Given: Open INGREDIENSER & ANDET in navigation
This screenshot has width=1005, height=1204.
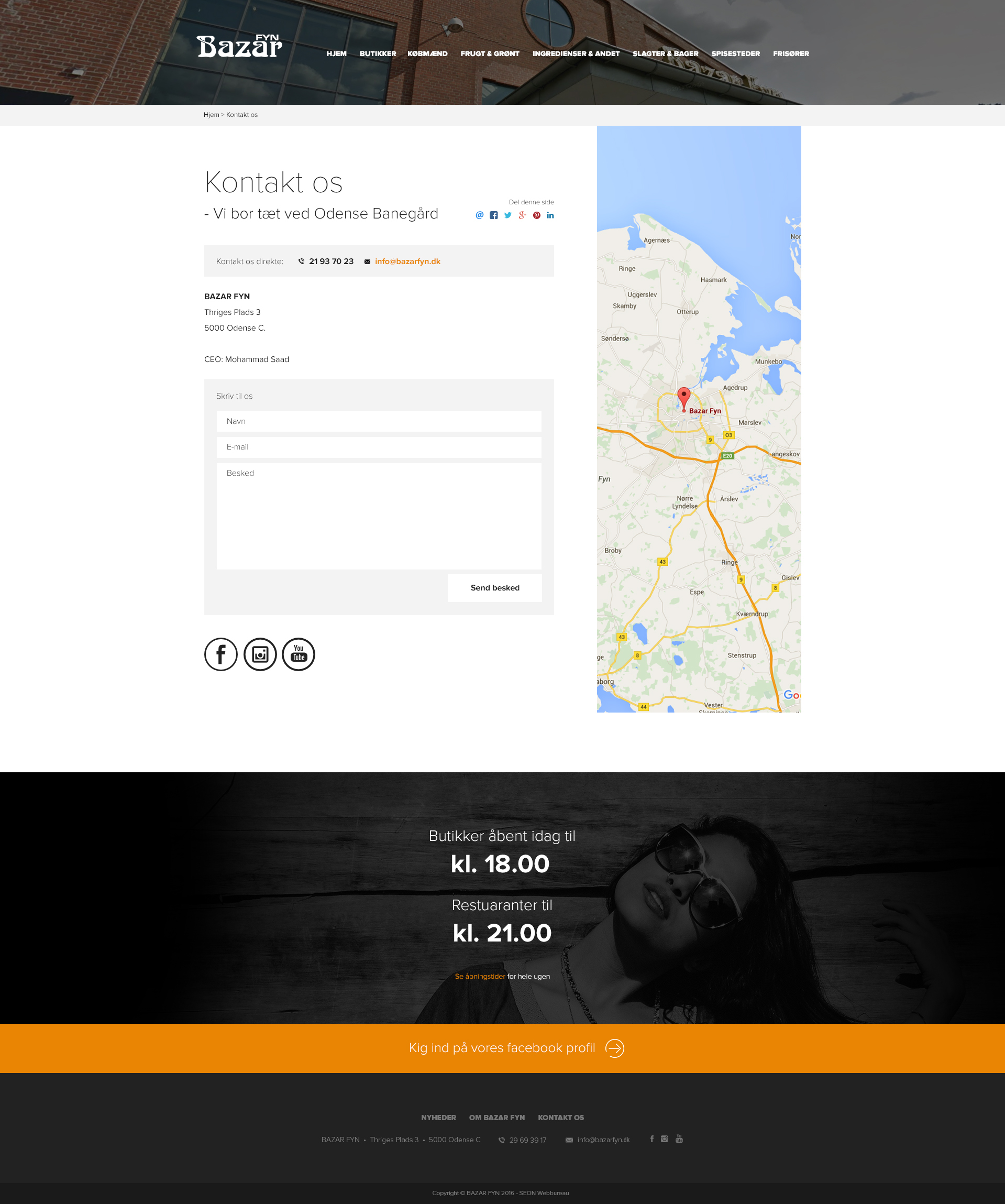Looking at the screenshot, I should pyautogui.click(x=576, y=54).
